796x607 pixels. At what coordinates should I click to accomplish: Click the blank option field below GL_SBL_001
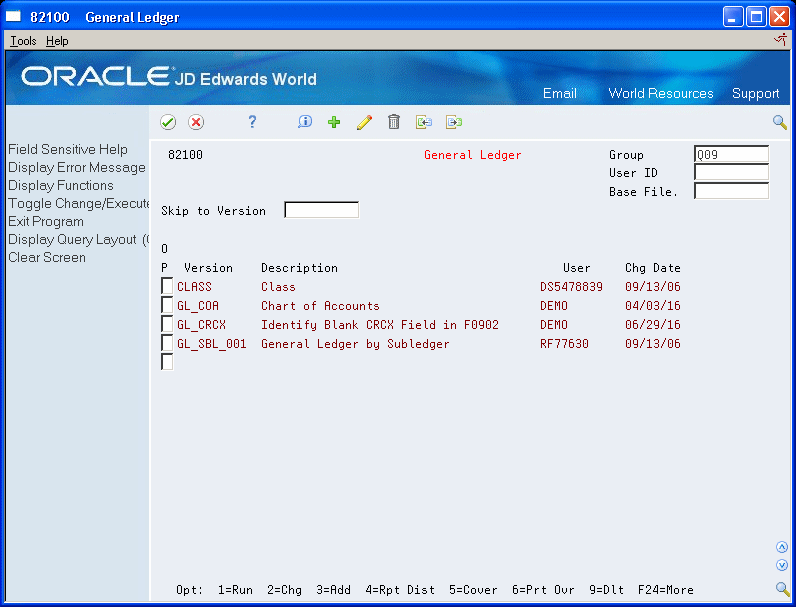tap(167, 362)
